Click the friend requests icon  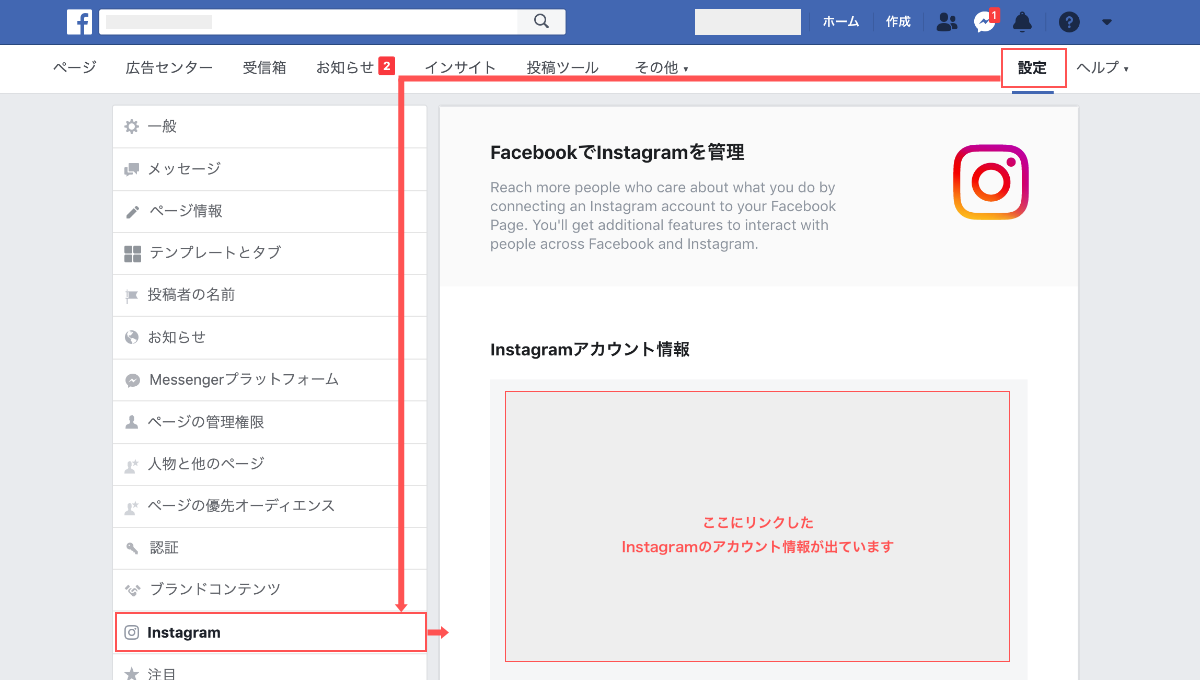[946, 21]
